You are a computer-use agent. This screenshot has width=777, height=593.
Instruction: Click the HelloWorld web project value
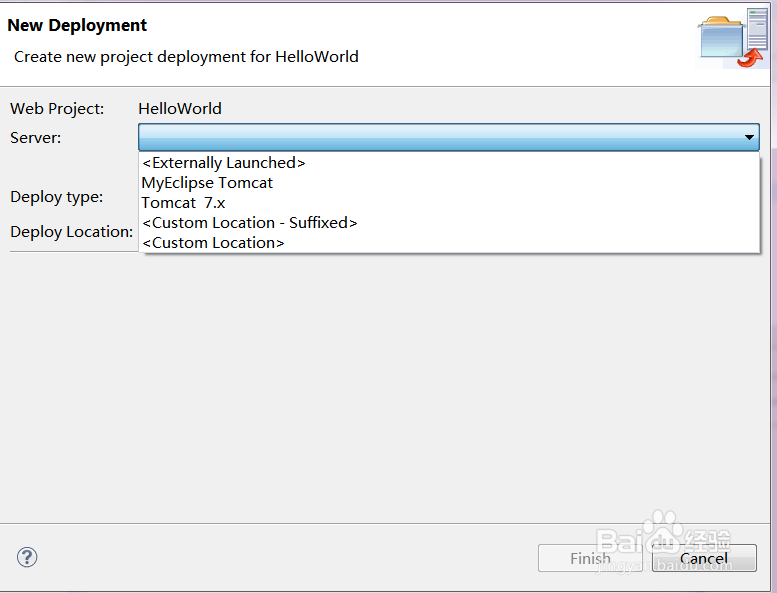[180, 108]
